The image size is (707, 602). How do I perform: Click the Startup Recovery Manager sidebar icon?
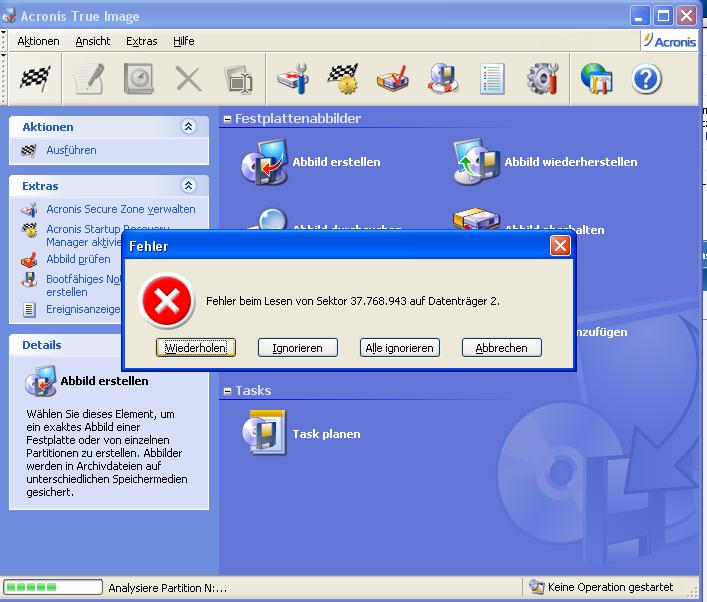click(x=30, y=230)
